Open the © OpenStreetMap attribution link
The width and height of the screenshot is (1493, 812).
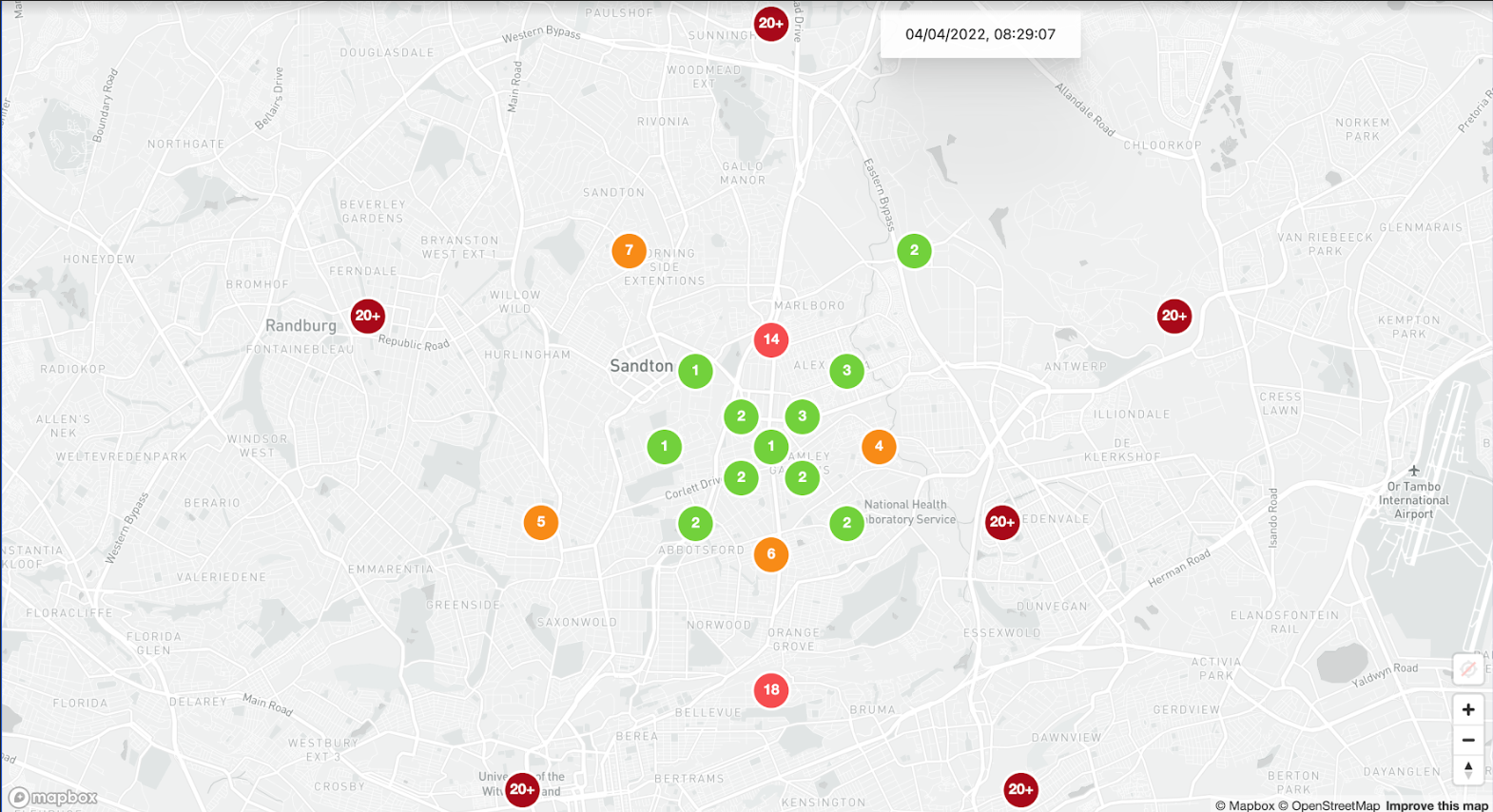(1328, 805)
